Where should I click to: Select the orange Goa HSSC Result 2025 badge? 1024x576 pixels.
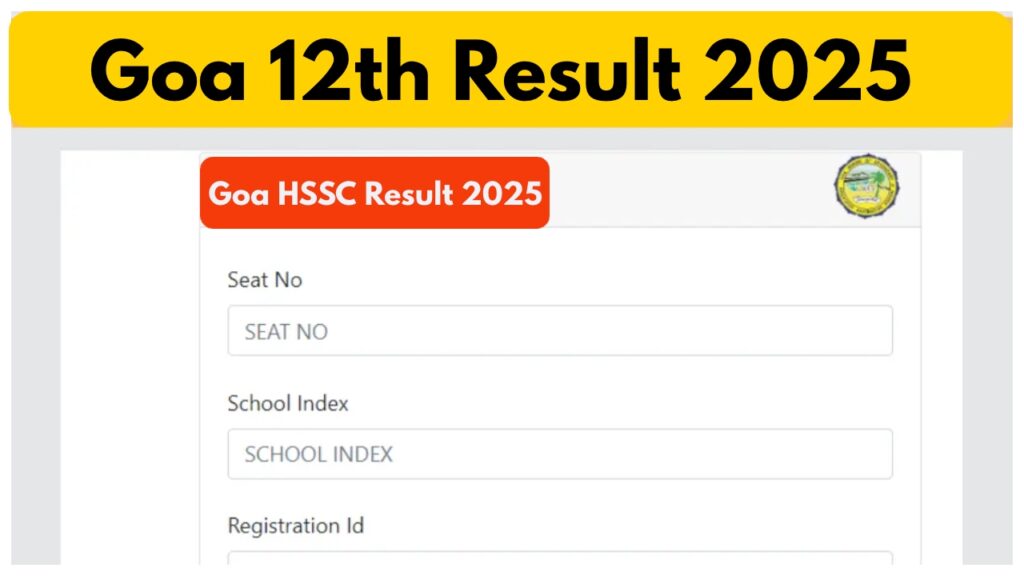375,193
